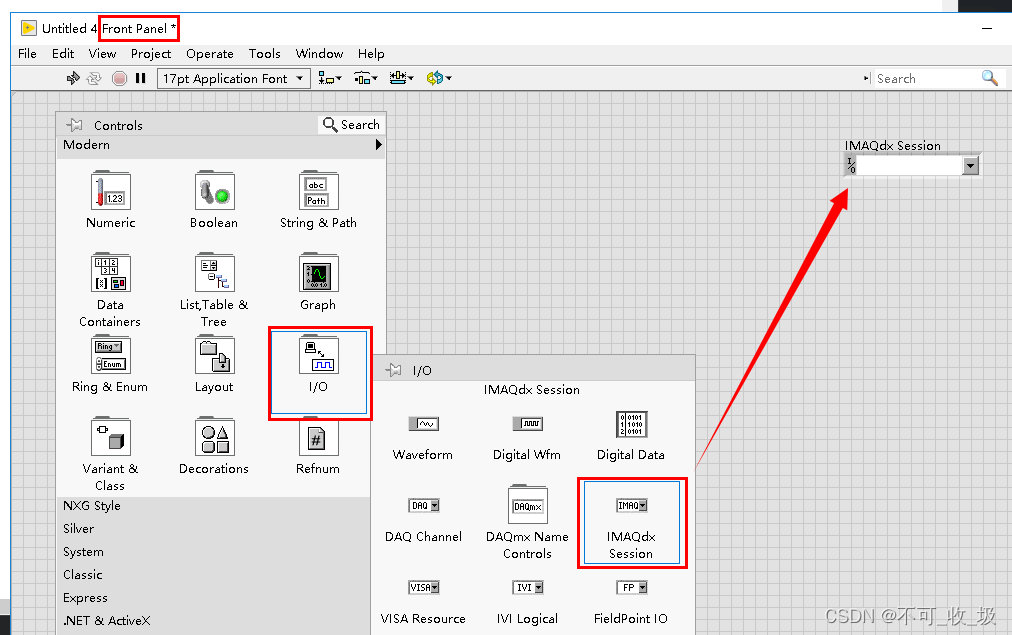
Task: Pin the Controls palette
Action: pos(74,125)
